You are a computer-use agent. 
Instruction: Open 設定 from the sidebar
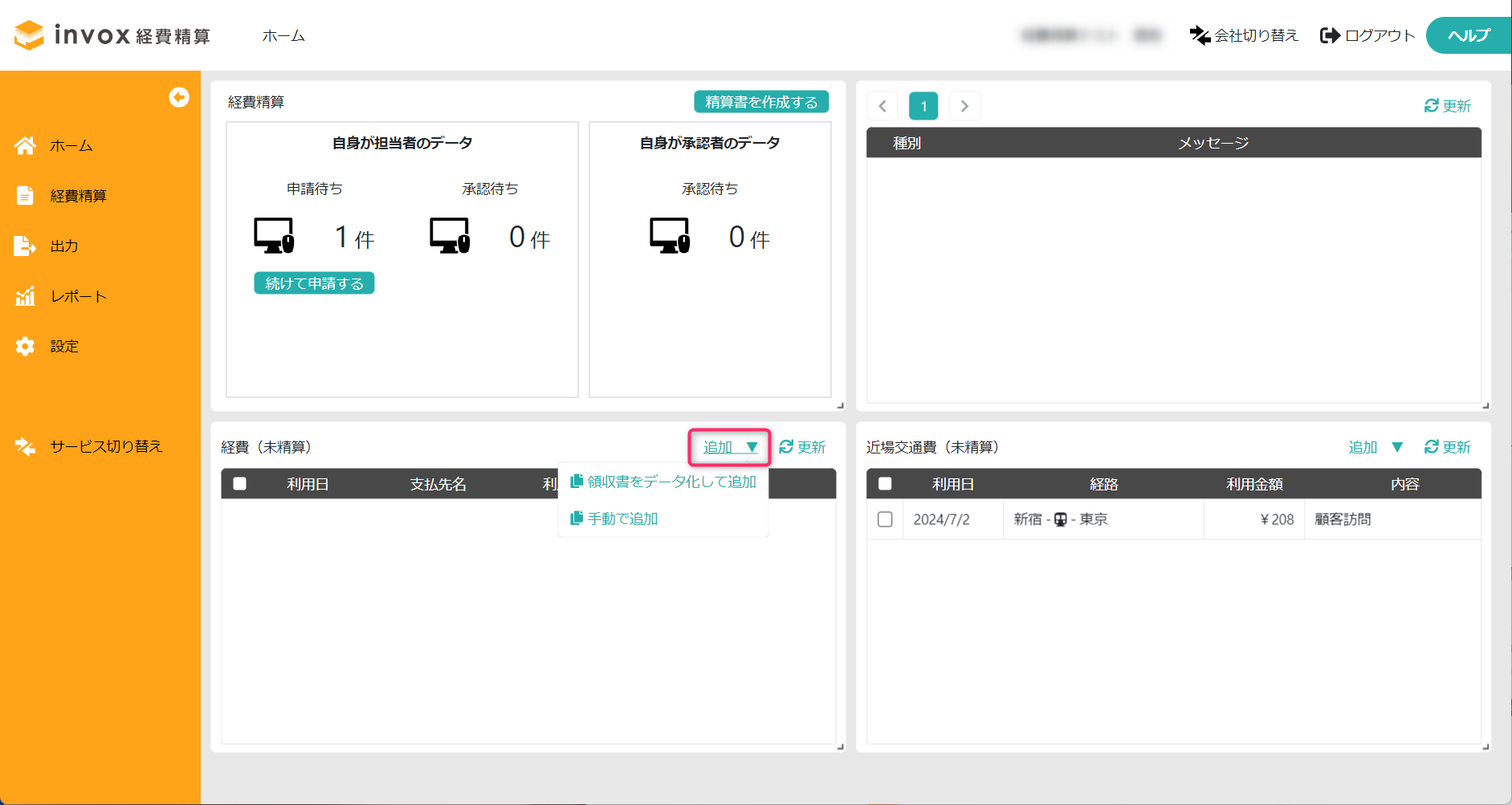[65, 345]
